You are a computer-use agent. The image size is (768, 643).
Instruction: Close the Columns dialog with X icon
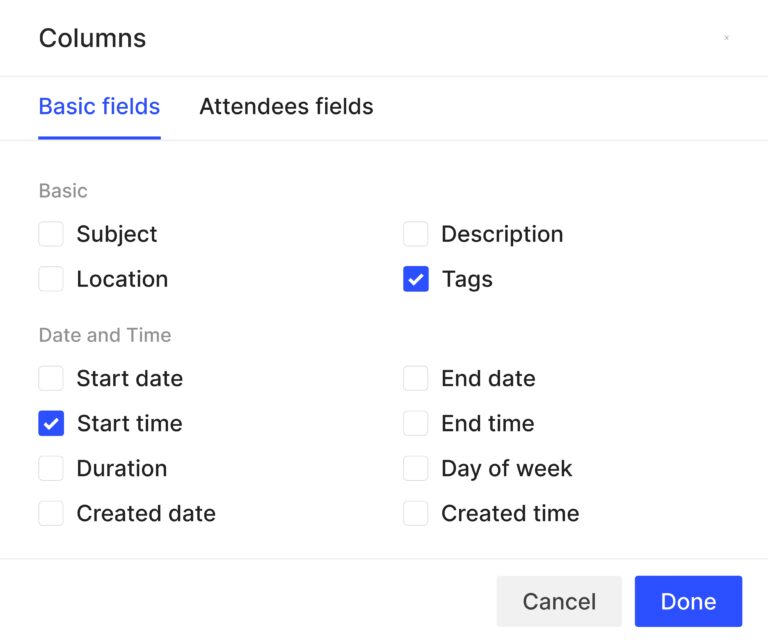(x=726, y=38)
